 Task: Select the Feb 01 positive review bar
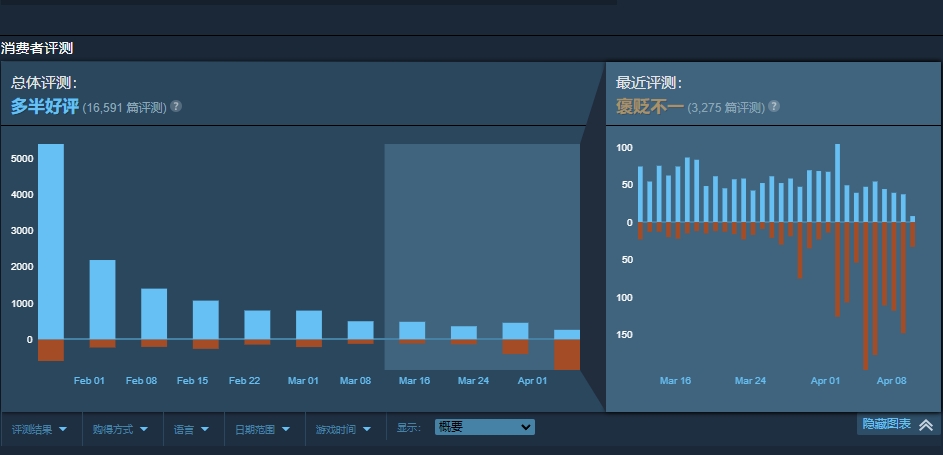(102, 299)
